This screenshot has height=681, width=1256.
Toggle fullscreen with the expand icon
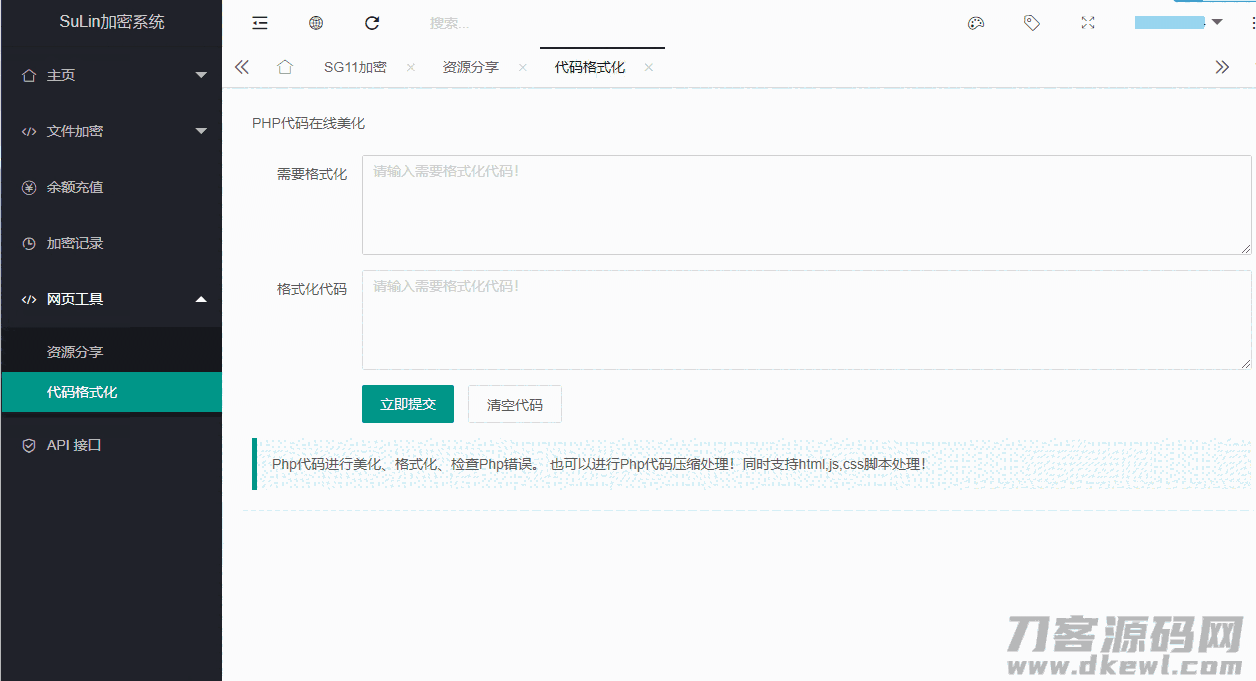point(1088,23)
